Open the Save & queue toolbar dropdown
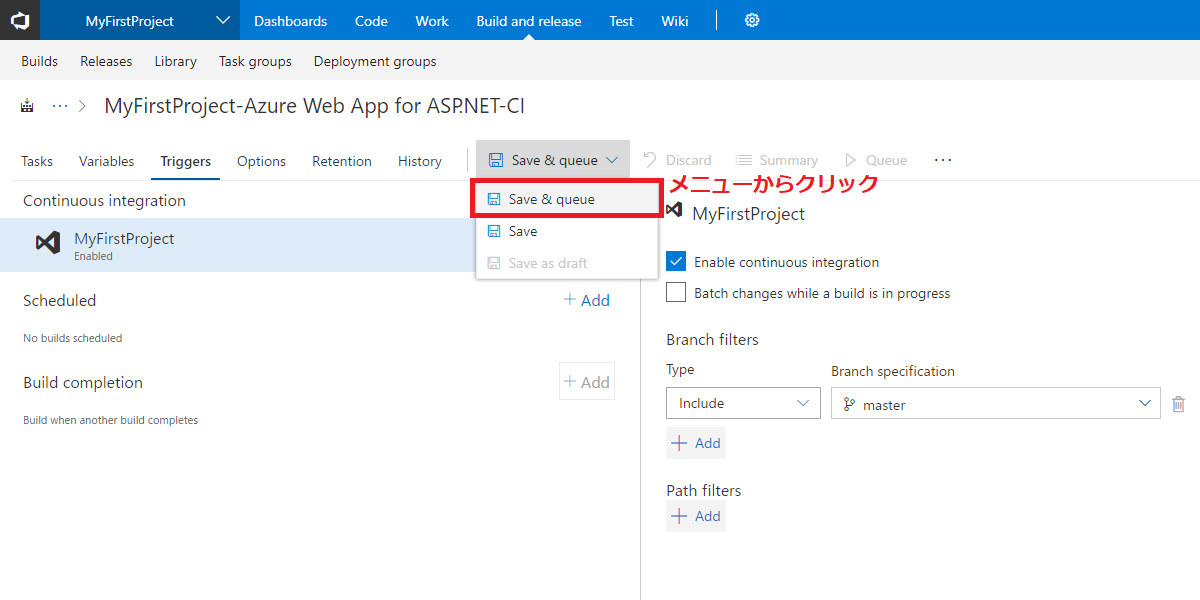1200x600 pixels. pyautogui.click(x=553, y=160)
